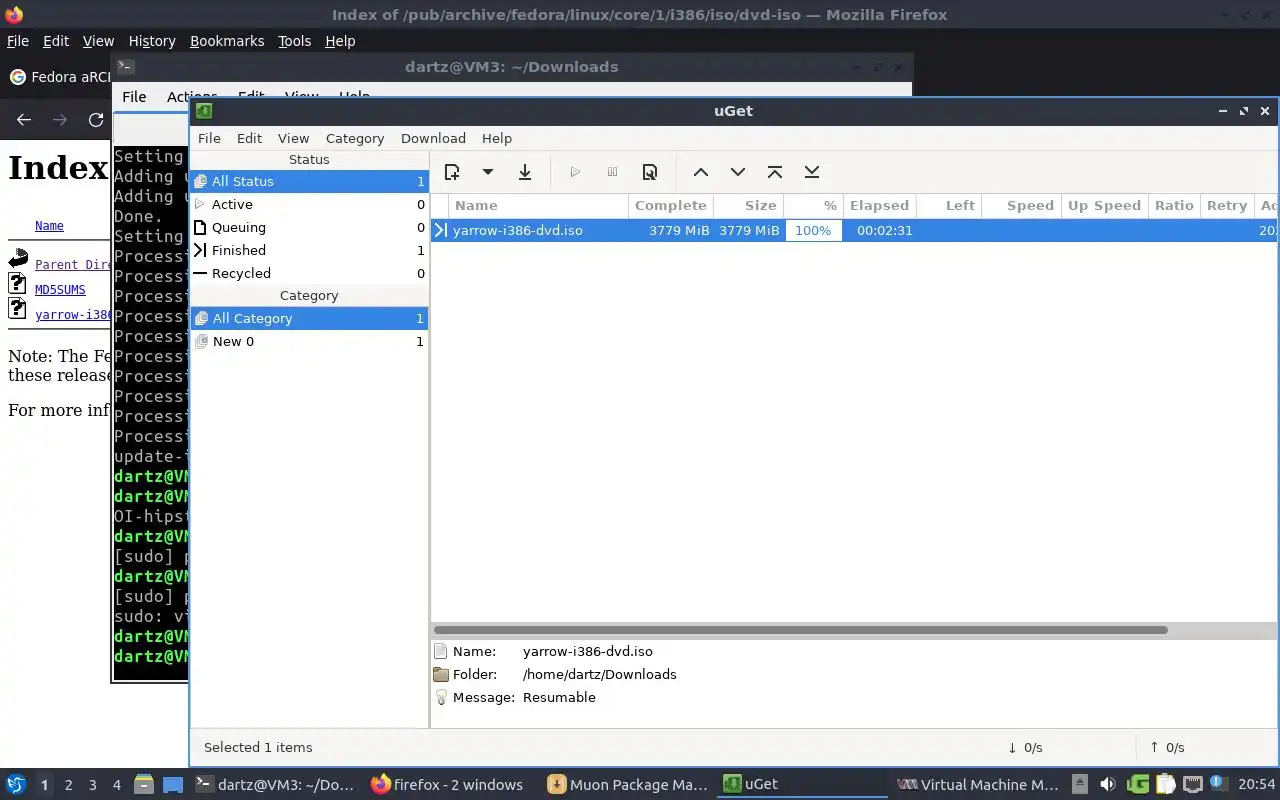Viewport: 1280px width, 800px height.
Task: Open the uGet View menu
Action: click(x=293, y=138)
